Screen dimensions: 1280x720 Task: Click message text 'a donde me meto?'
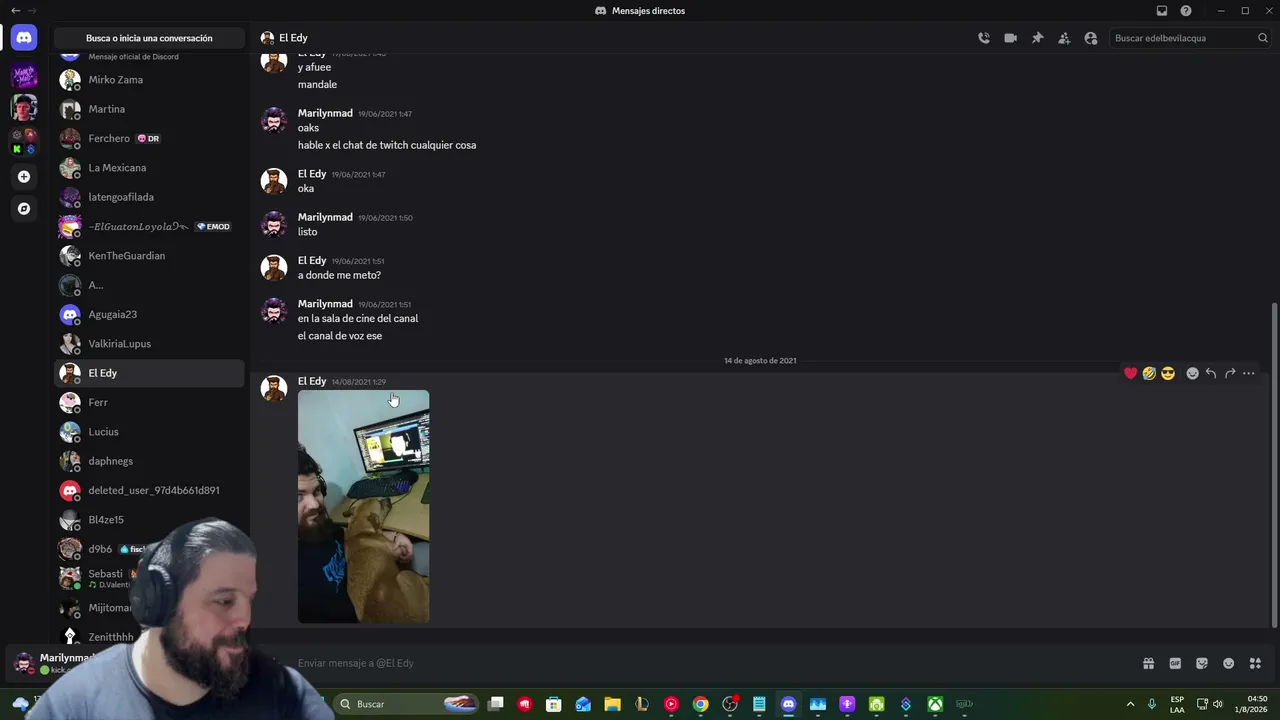pyautogui.click(x=339, y=275)
